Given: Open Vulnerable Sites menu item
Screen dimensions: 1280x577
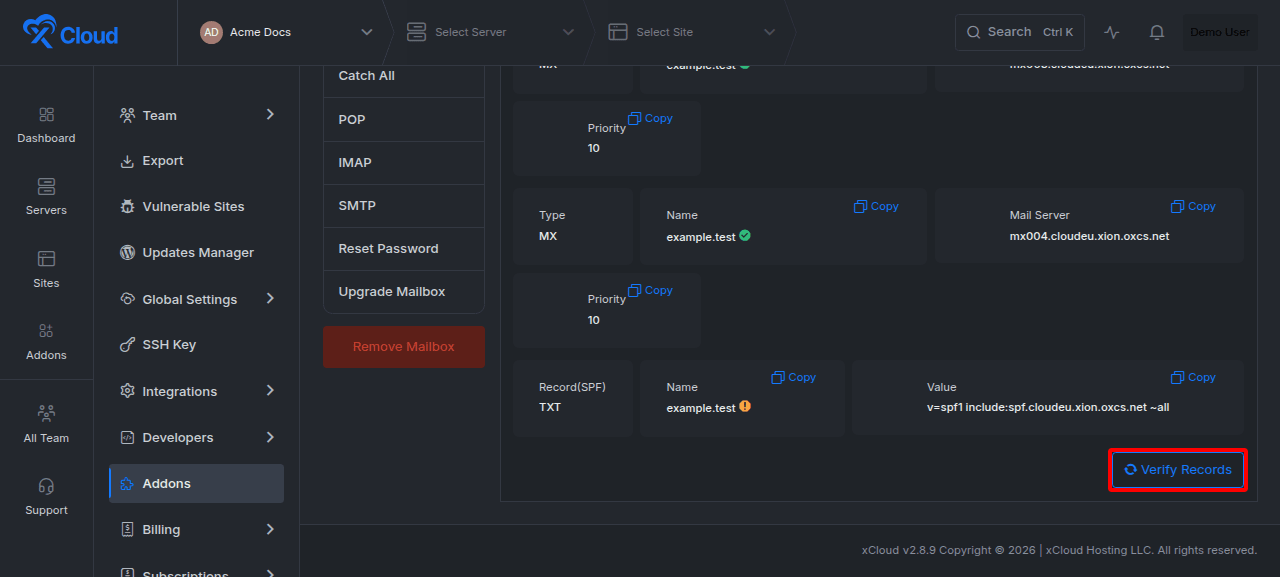Looking at the screenshot, I should [x=196, y=207].
